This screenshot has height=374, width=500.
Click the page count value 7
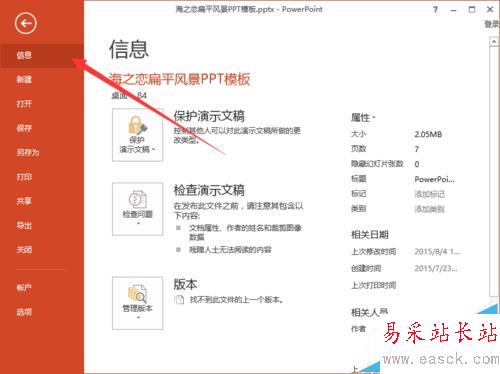tap(417, 149)
